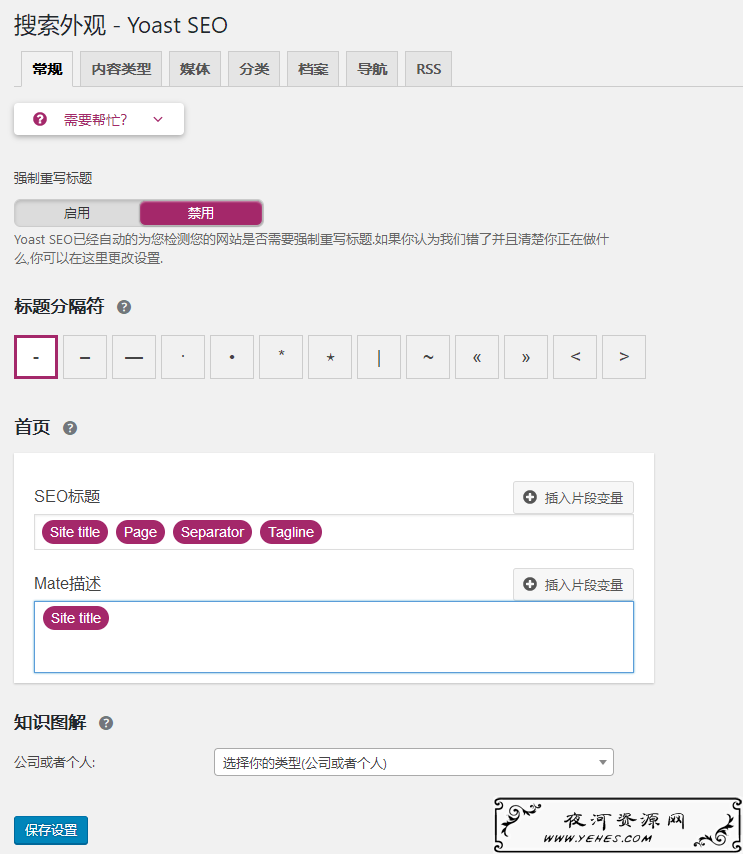Screen dimensions: 743x854
Task: Go to the 导航 tab
Action: coord(372,69)
